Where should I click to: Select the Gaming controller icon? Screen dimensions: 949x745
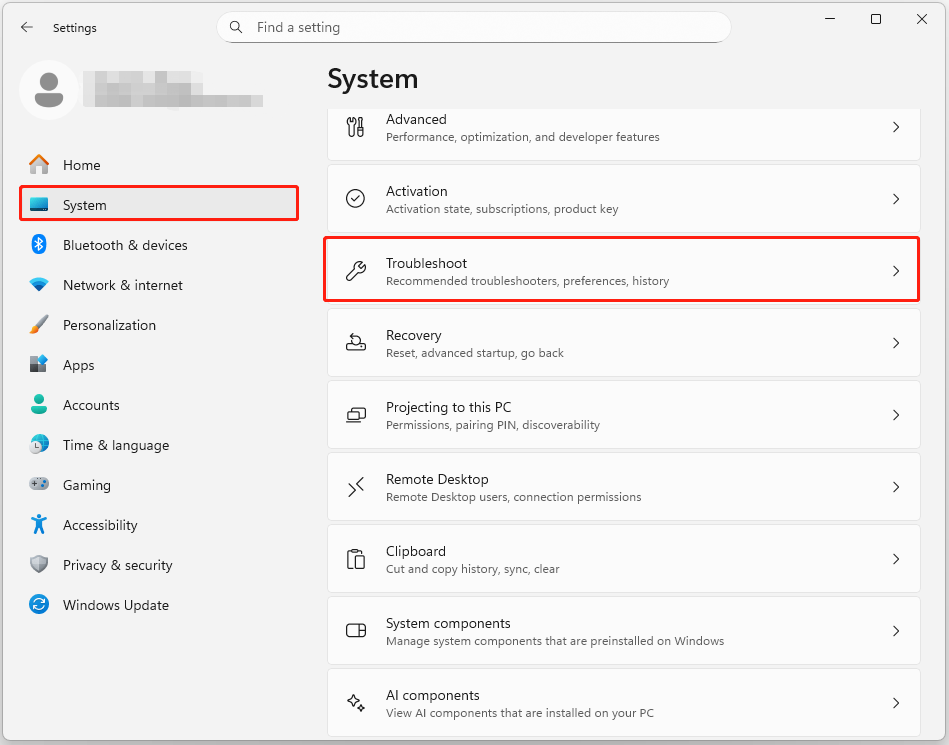(38, 485)
